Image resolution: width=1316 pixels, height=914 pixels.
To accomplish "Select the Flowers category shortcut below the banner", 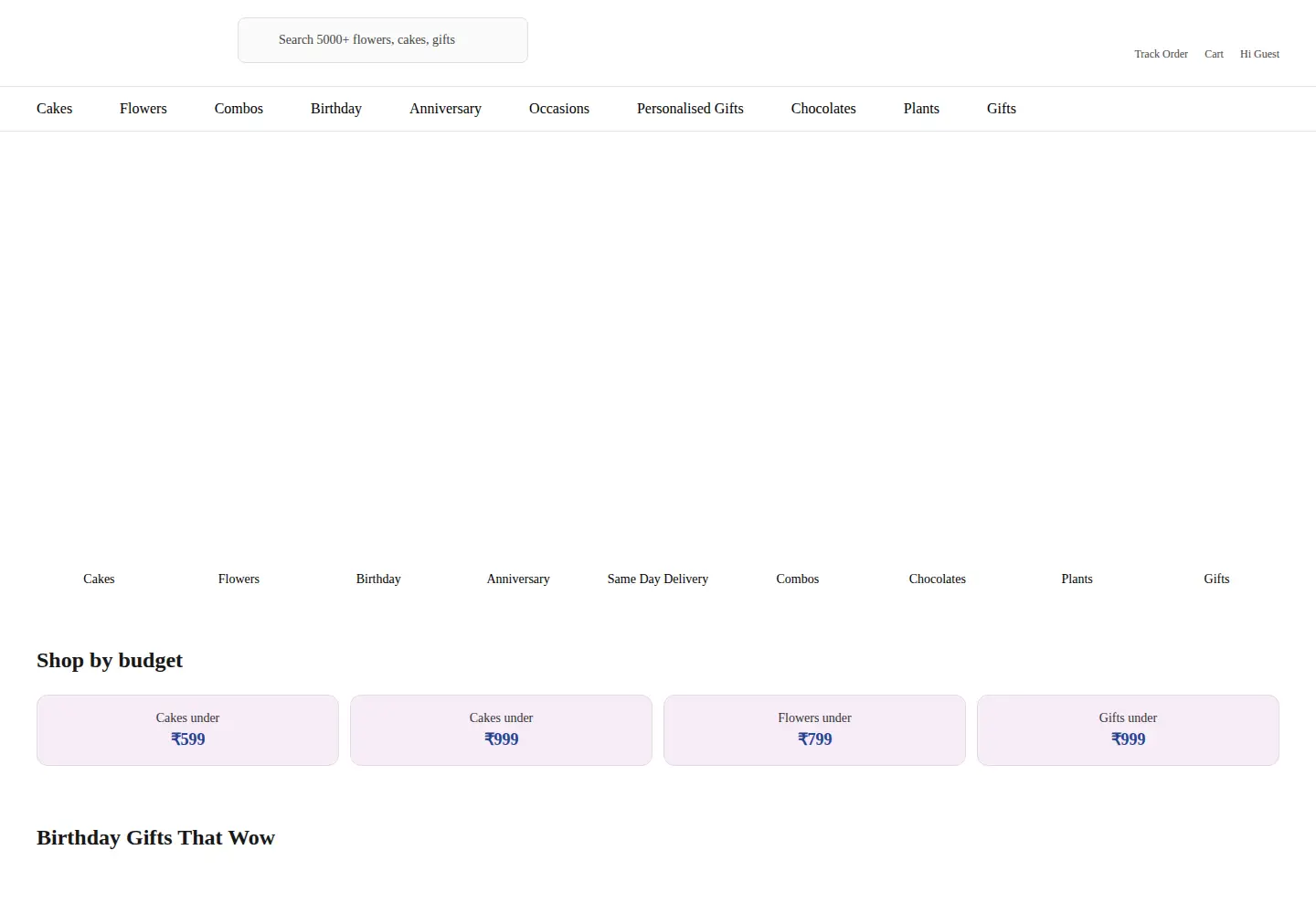I will 239,579.
